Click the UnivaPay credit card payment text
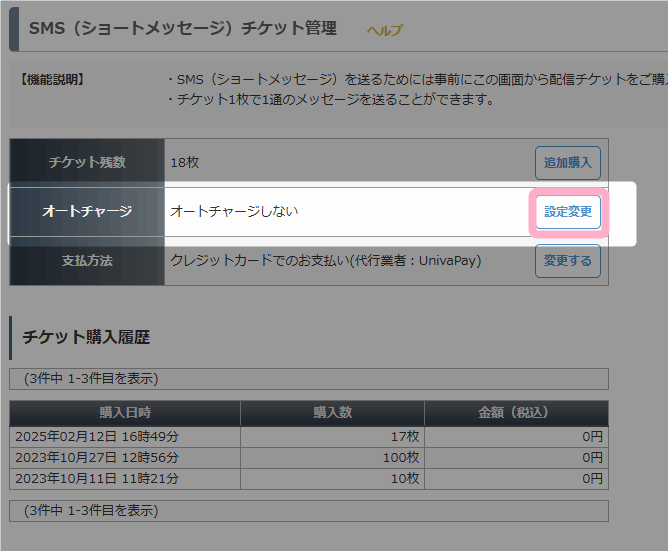 [x=326, y=260]
